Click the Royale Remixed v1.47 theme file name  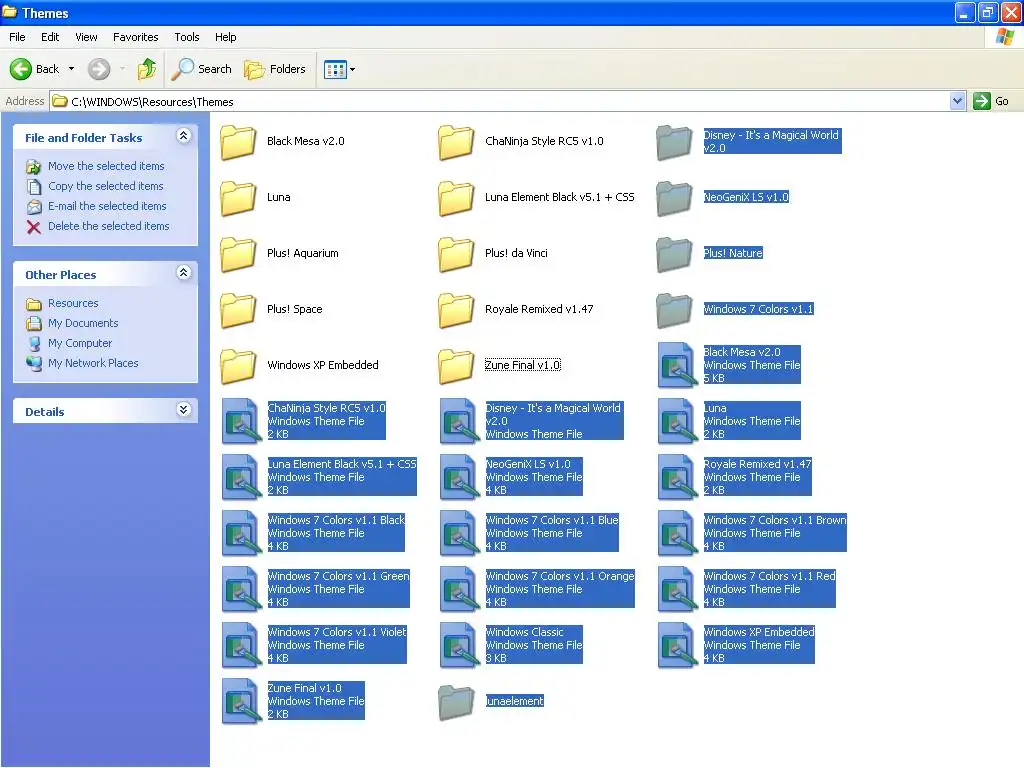point(757,464)
